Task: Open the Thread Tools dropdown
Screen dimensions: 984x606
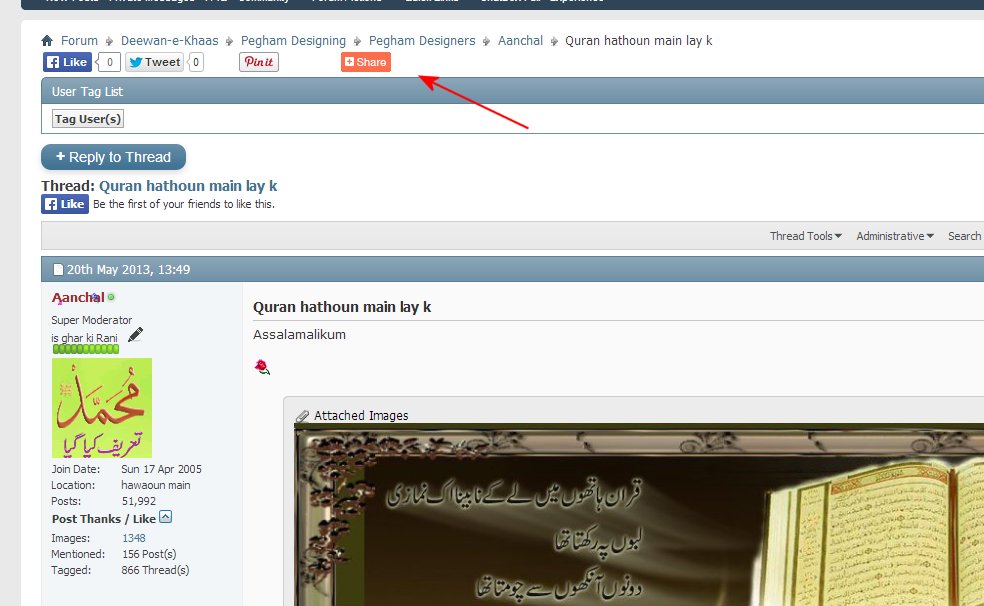Action: tap(806, 236)
